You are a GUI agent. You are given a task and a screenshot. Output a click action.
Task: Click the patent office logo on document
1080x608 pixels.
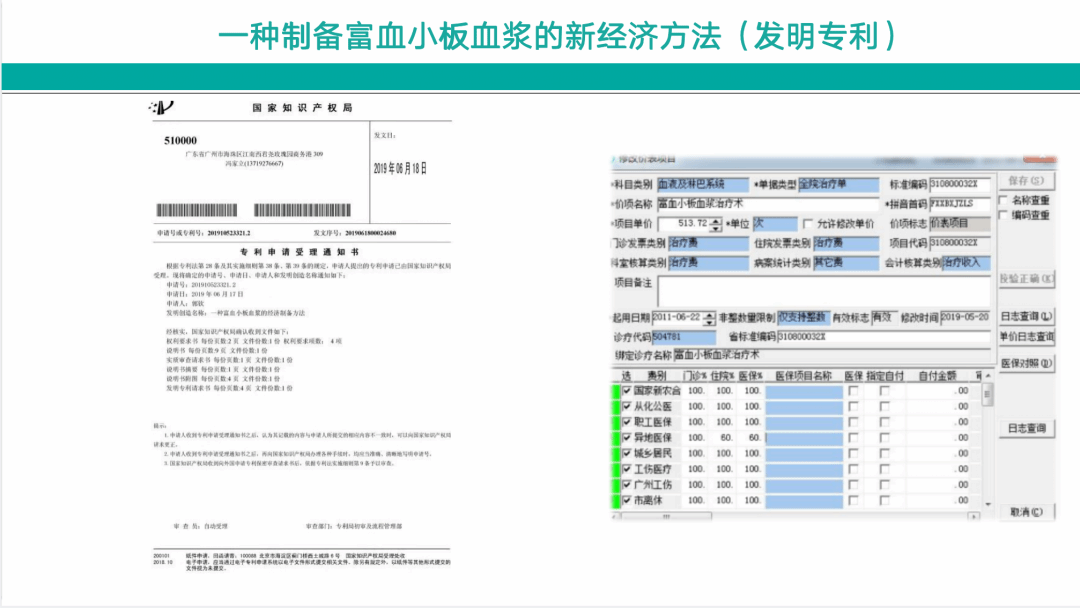coord(161,107)
